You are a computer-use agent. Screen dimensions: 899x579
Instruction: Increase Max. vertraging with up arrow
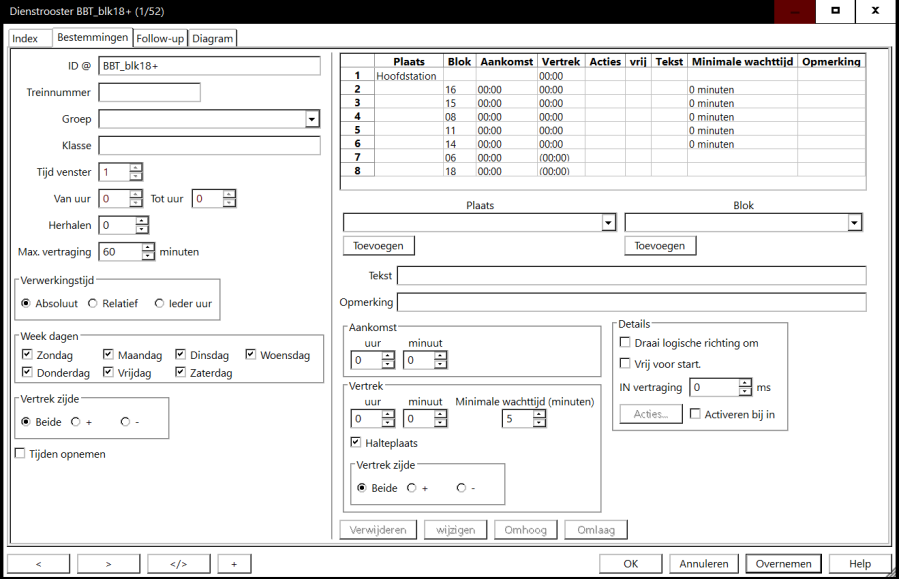(x=148, y=247)
